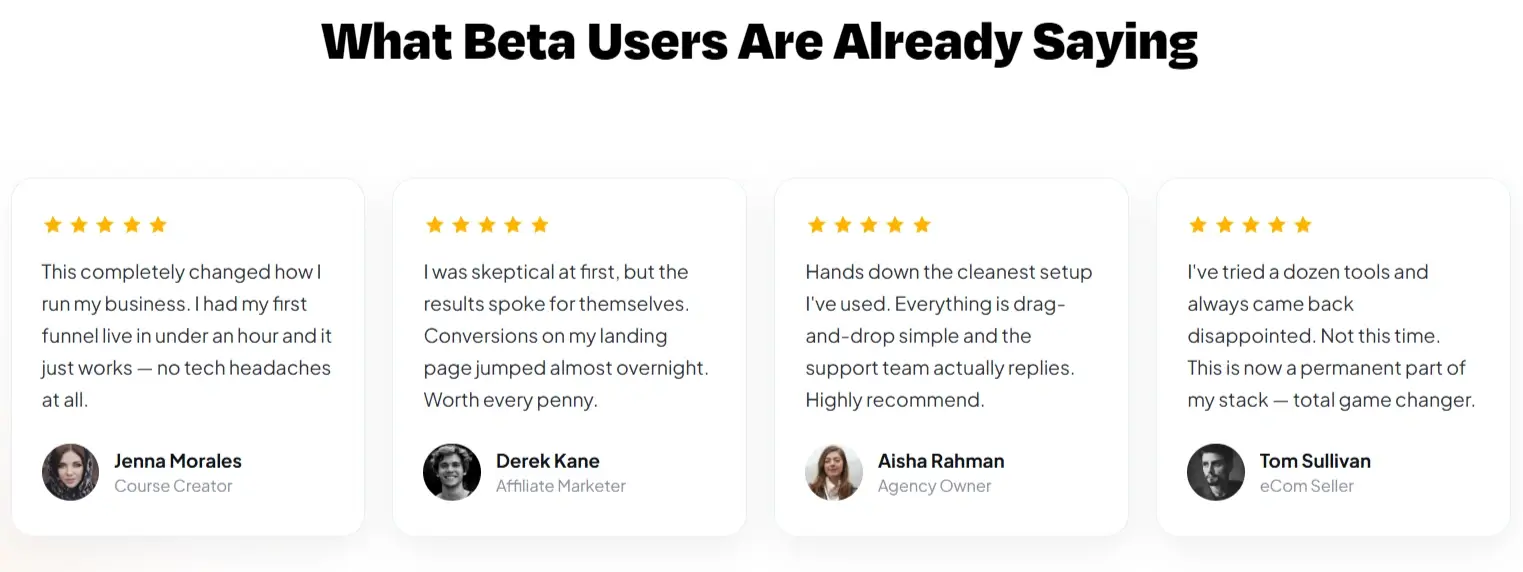Click the Affiliate Marketer subtitle
This screenshot has width=1523, height=572.
[561, 486]
